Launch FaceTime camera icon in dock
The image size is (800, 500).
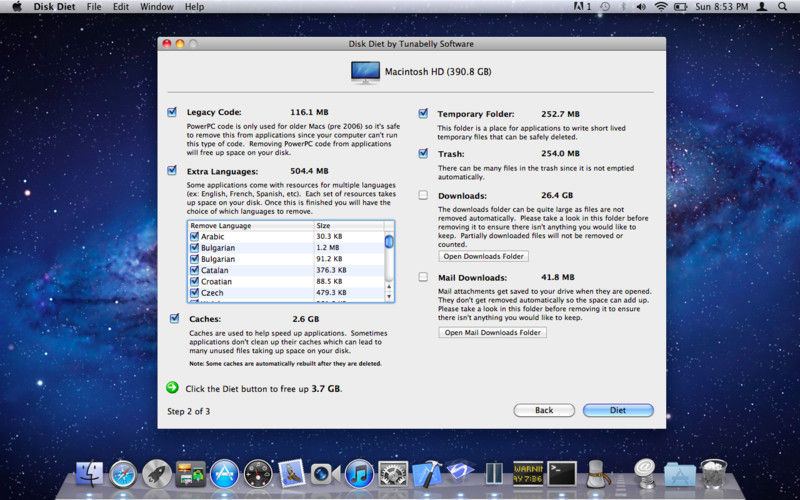point(325,474)
